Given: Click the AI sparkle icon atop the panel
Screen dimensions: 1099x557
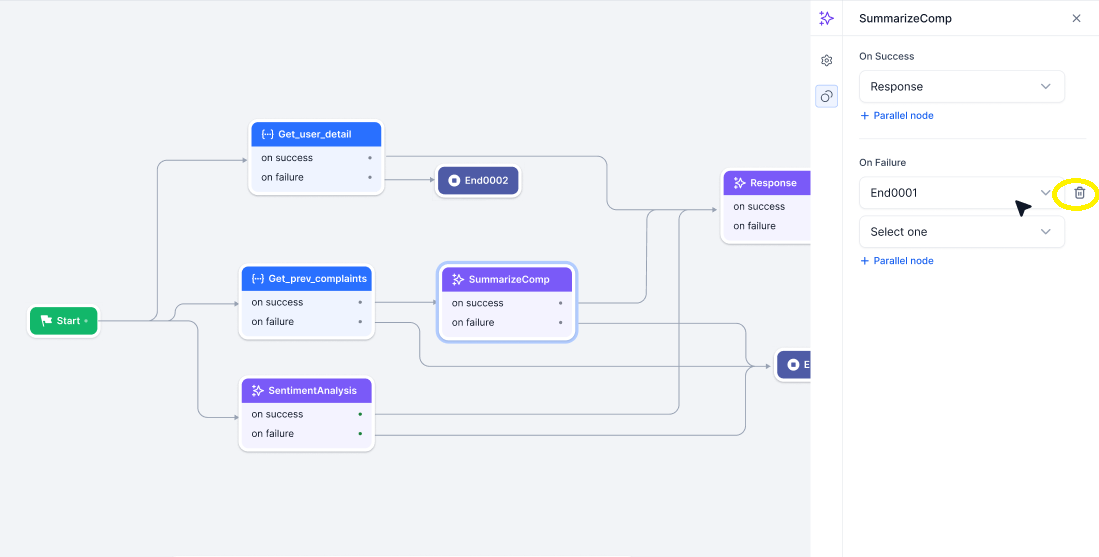Looking at the screenshot, I should pos(826,18).
